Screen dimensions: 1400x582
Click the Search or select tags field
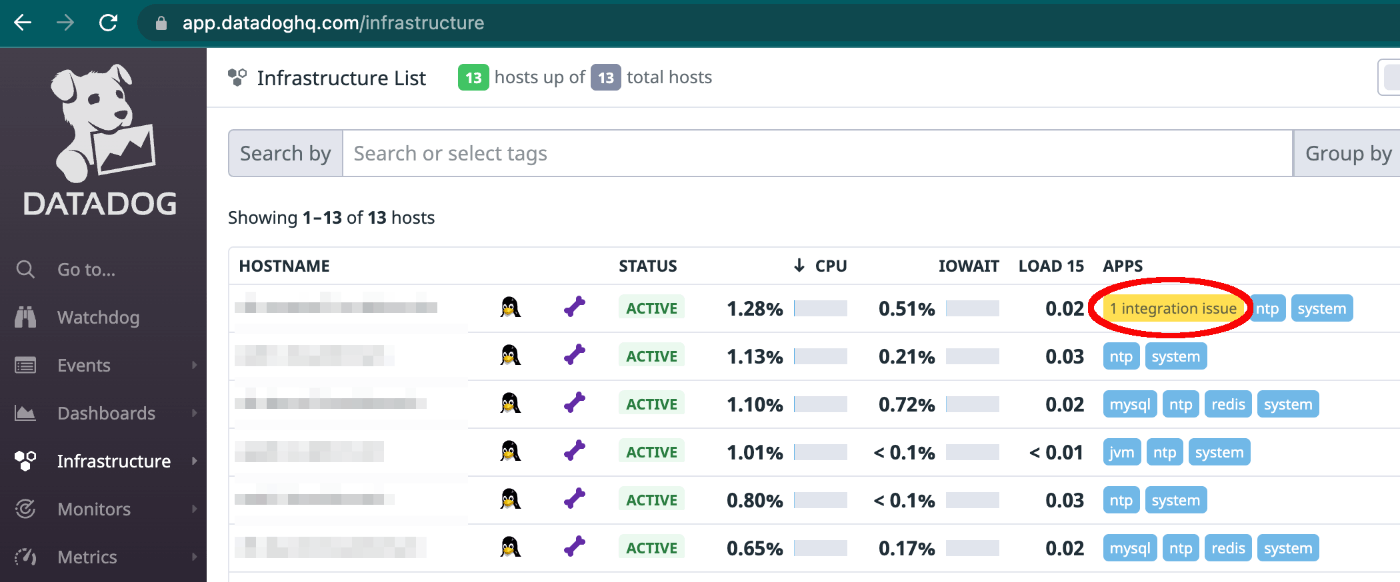pyautogui.click(x=817, y=153)
